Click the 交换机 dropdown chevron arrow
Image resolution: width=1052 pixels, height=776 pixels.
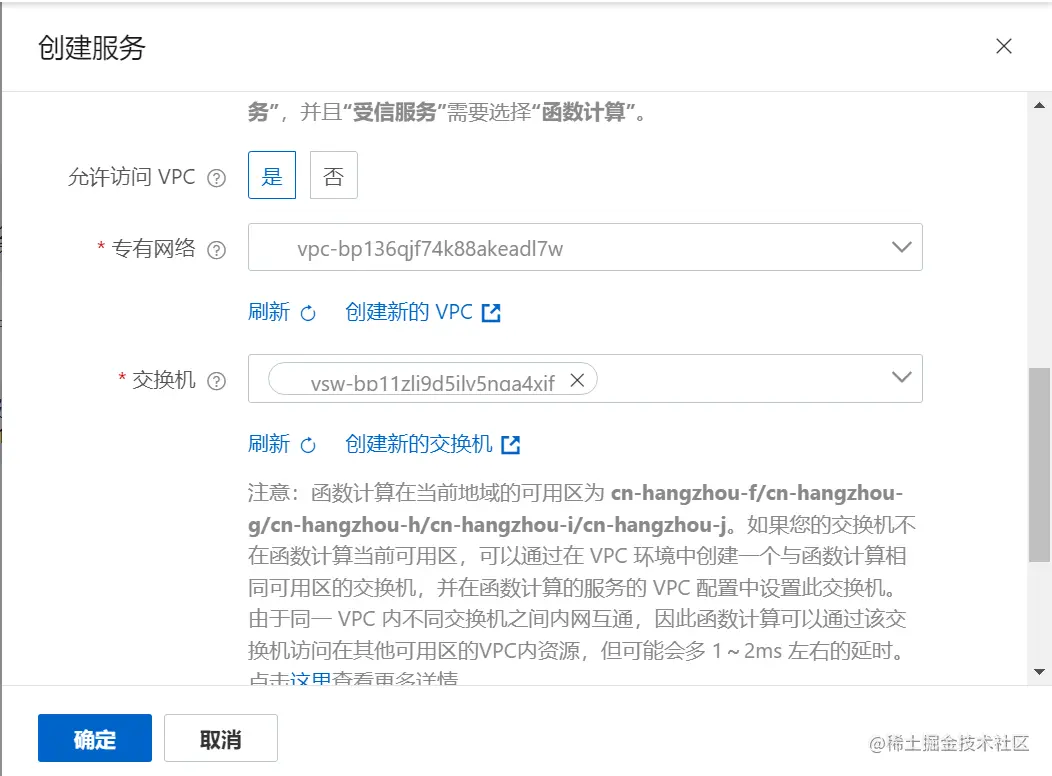(x=902, y=378)
